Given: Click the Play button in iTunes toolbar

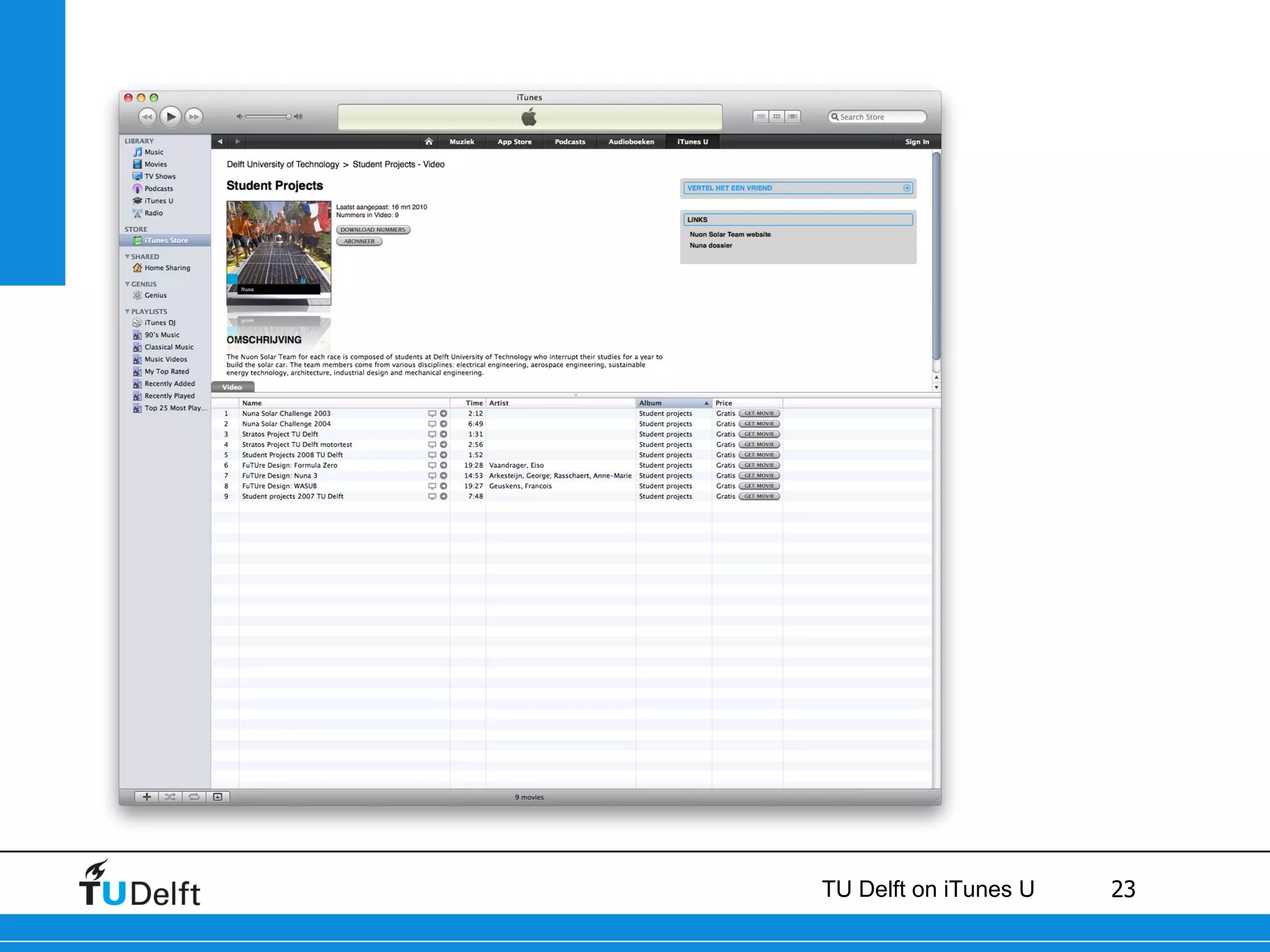Looking at the screenshot, I should click(x=171, y=117).
